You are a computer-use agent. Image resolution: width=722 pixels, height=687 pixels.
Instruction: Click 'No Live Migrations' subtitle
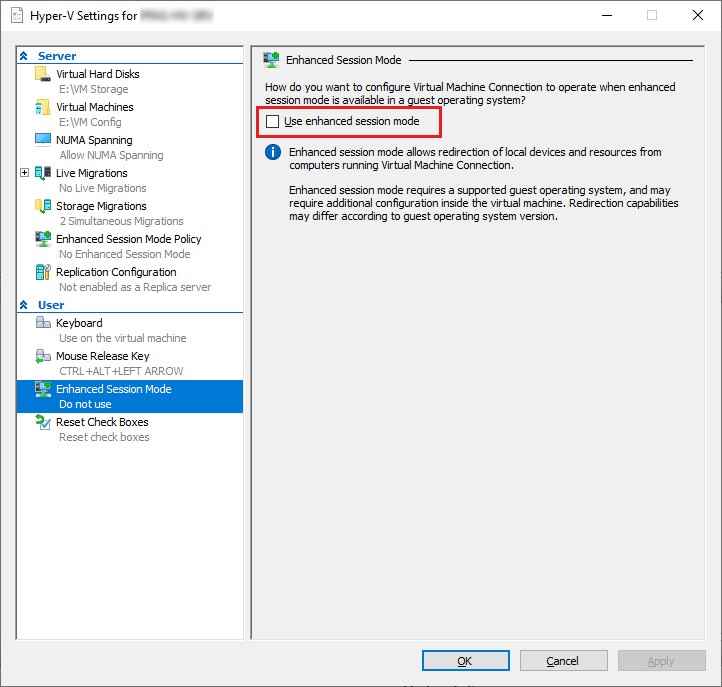click(103, 188)
